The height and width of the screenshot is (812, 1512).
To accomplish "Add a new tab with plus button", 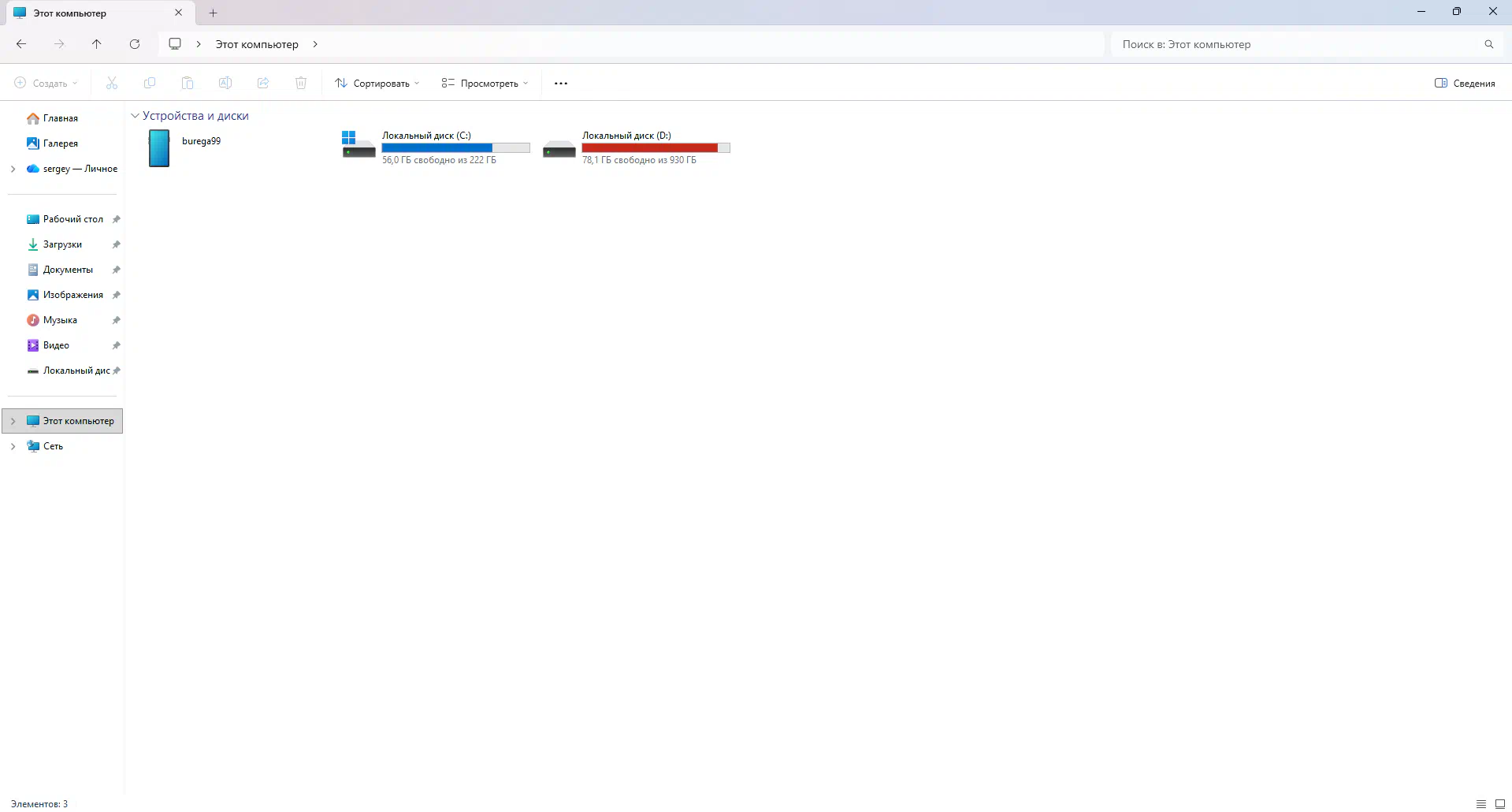I will [213, 13].
